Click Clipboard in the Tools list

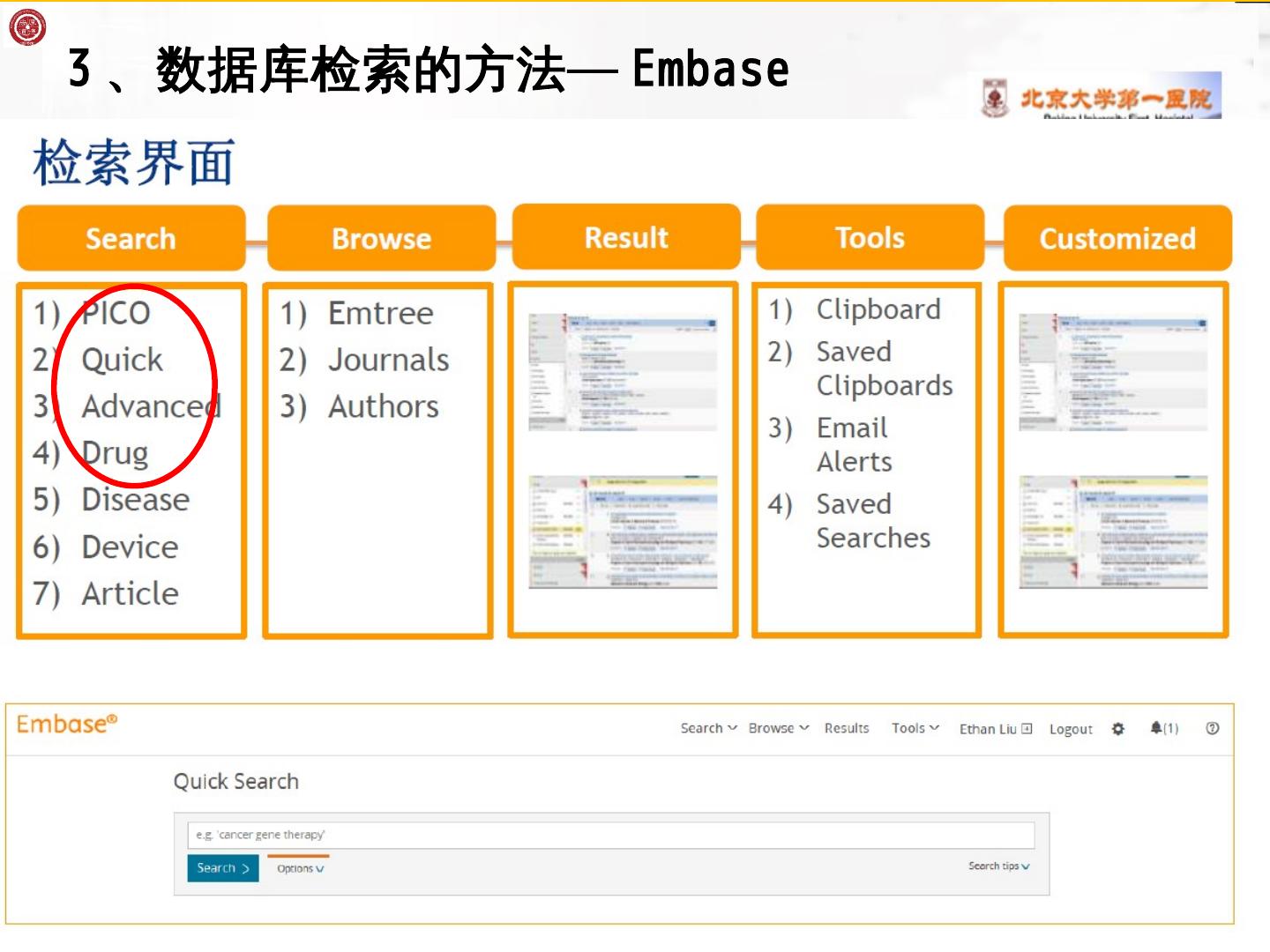point(878,309)
